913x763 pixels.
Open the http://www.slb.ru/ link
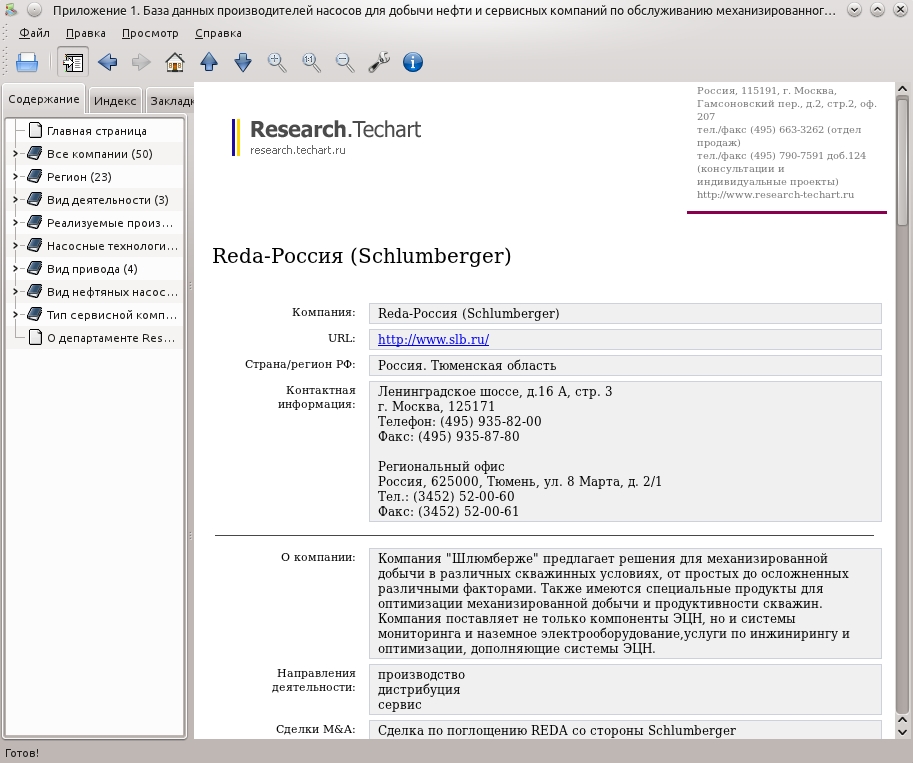[433, 340]
